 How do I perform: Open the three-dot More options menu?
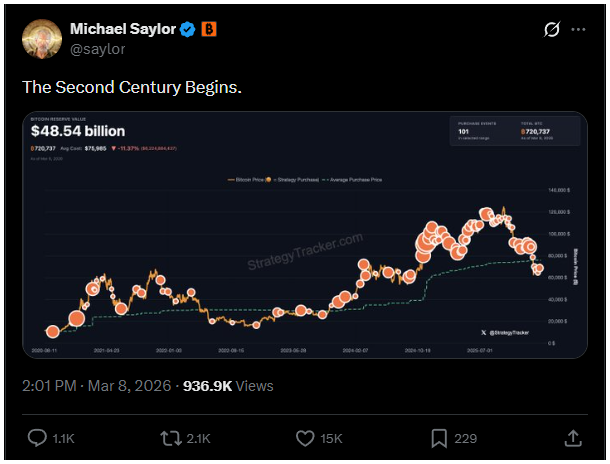tap(578, 30)
